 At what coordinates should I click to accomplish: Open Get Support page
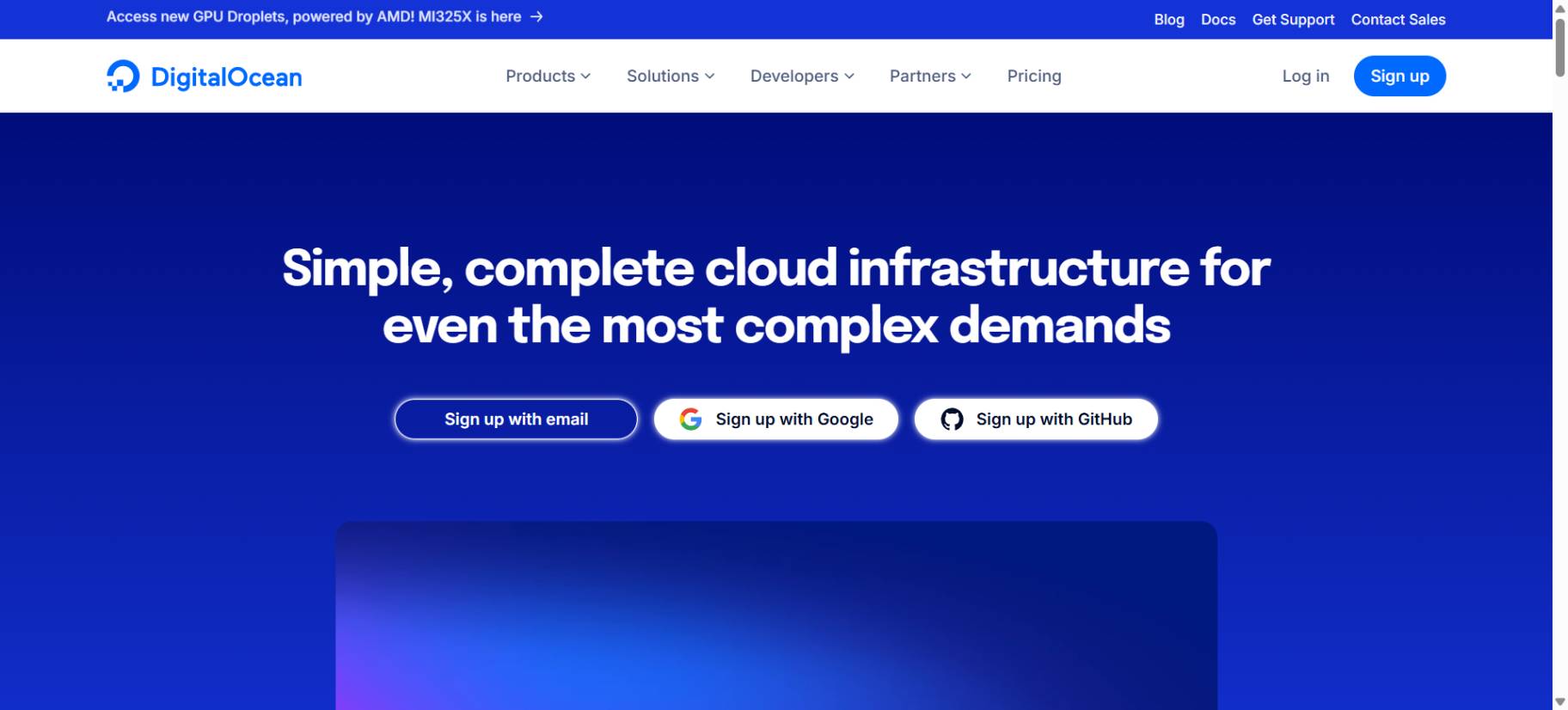pos(1293,19)
